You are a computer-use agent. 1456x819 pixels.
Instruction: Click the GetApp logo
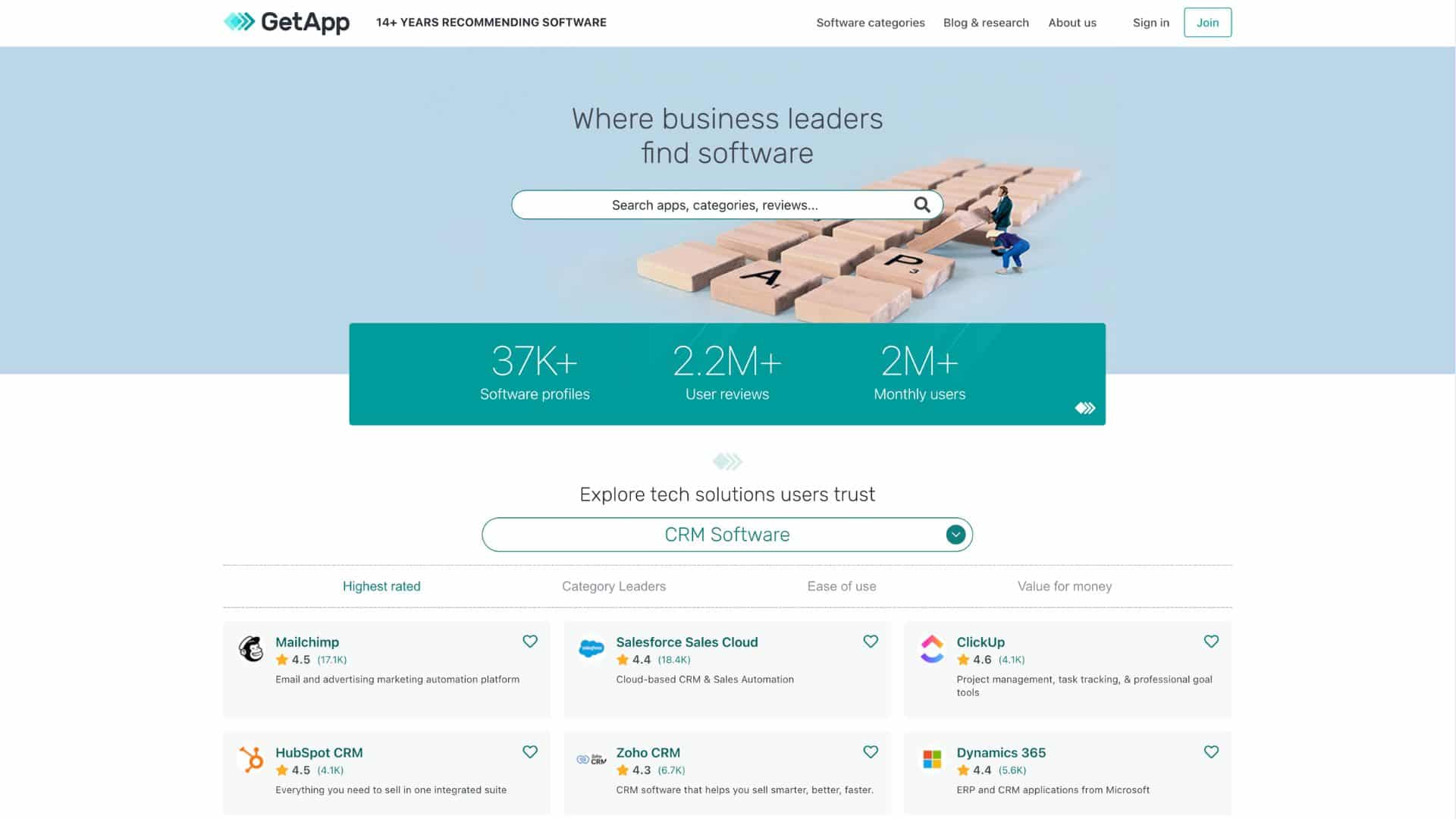pos(287,23)
